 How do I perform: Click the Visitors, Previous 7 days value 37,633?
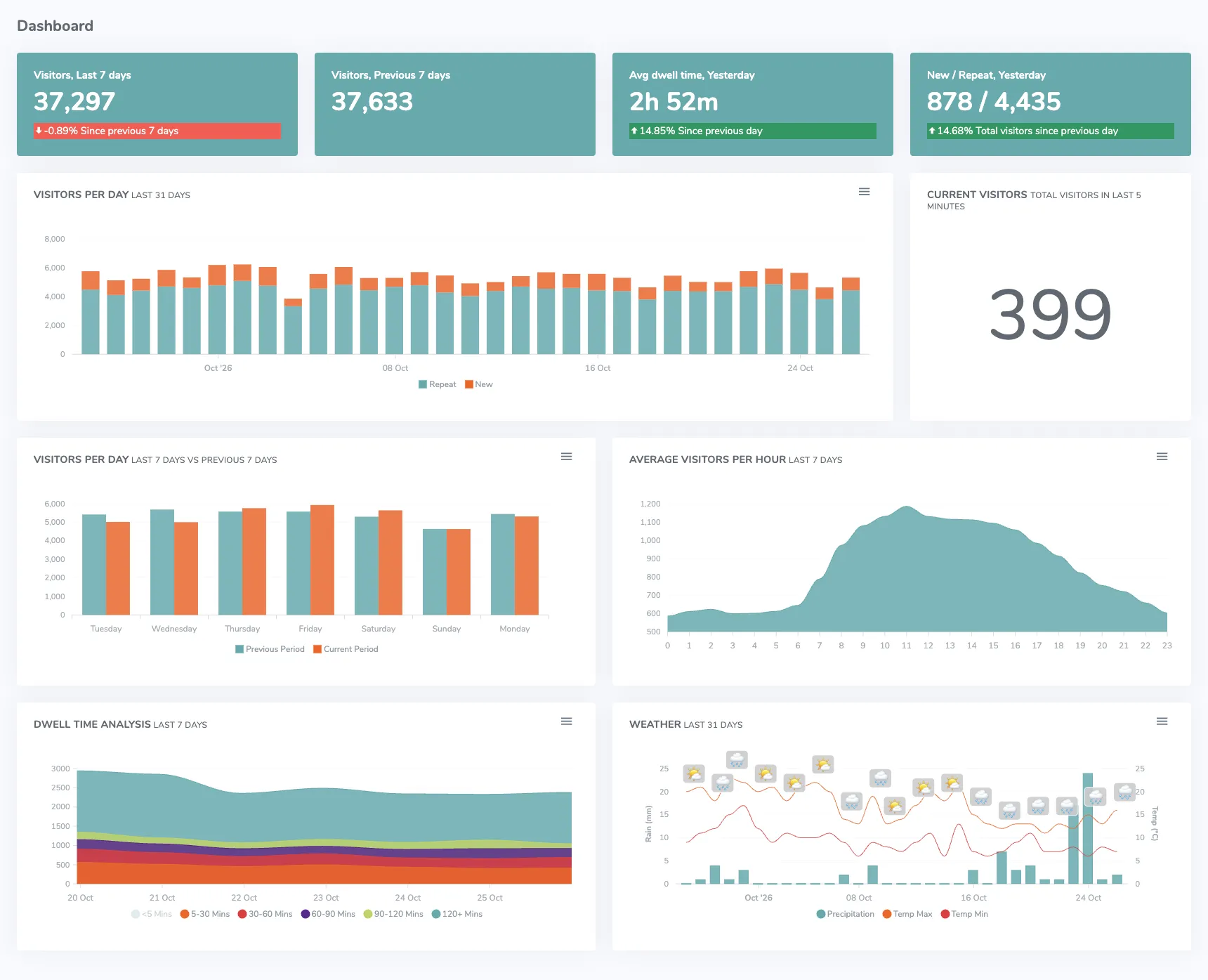tap(372, 102)
